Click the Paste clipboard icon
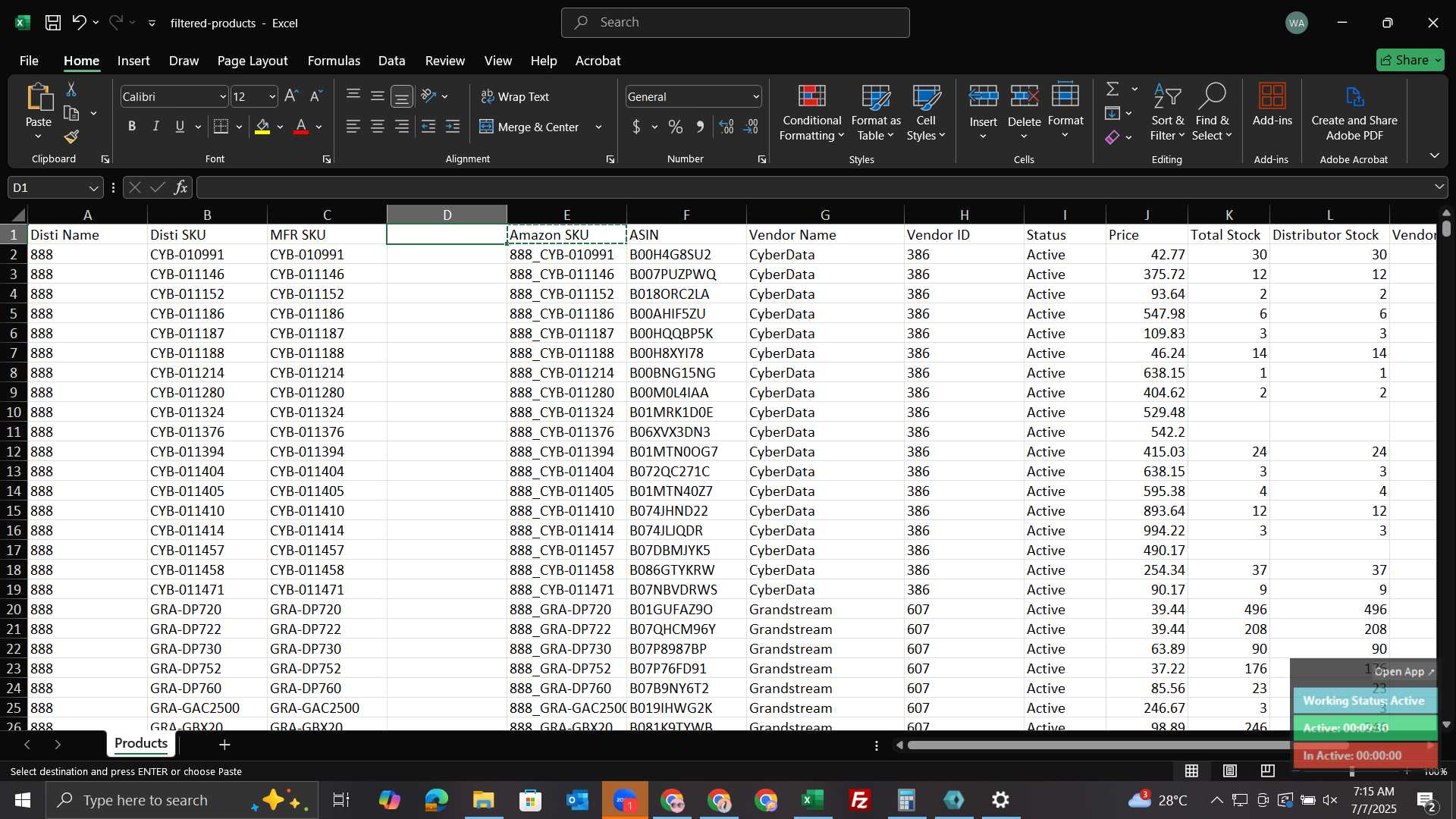1456x819 pixels. [x=39, y=98]
